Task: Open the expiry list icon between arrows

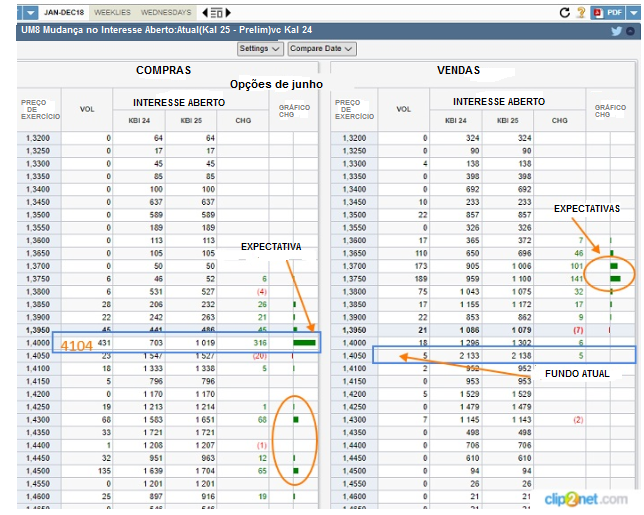Action: 218,13
